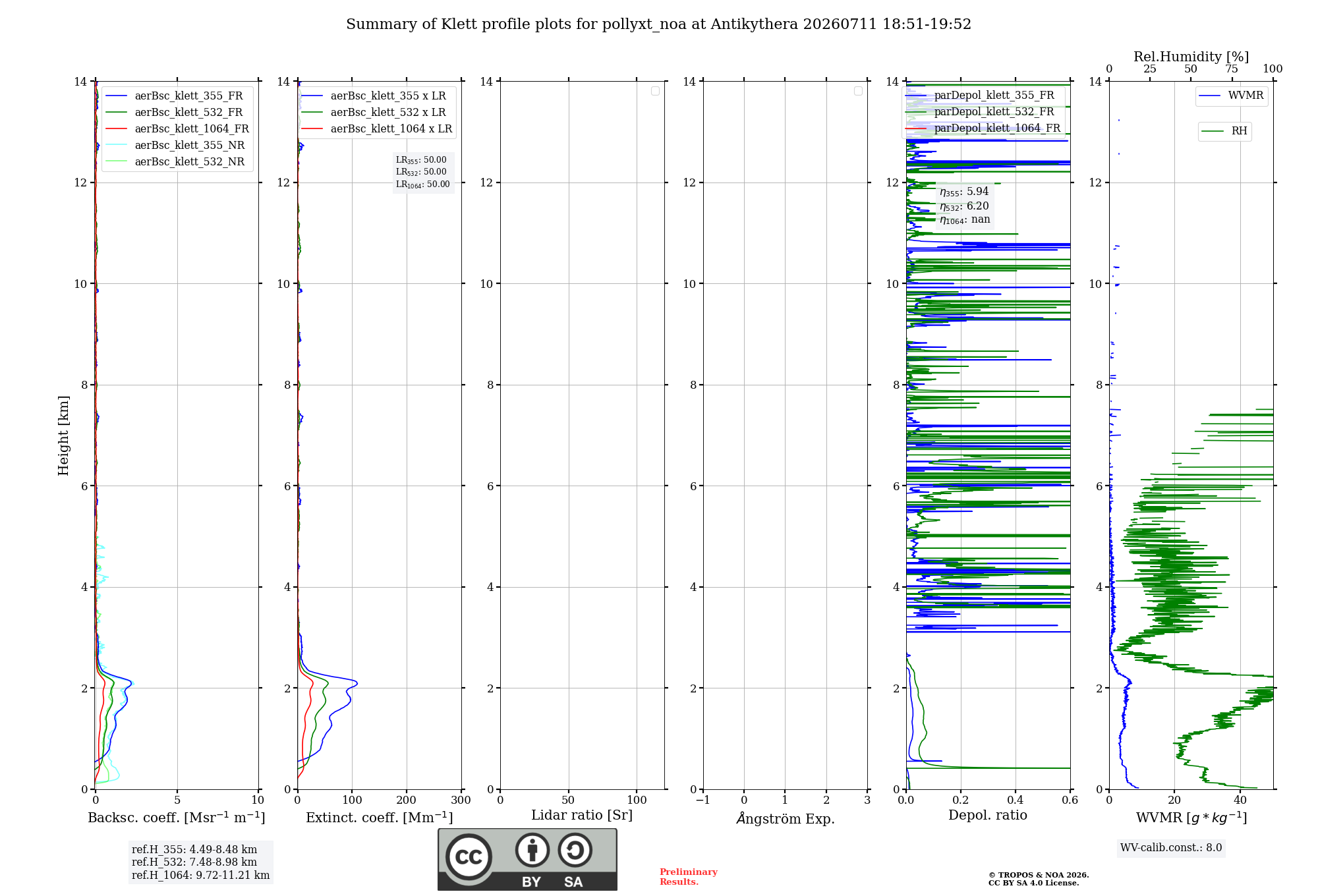
Task: Select the aerBsc_klett_1064_FR legend entry
Action: [x=177, y=129]
